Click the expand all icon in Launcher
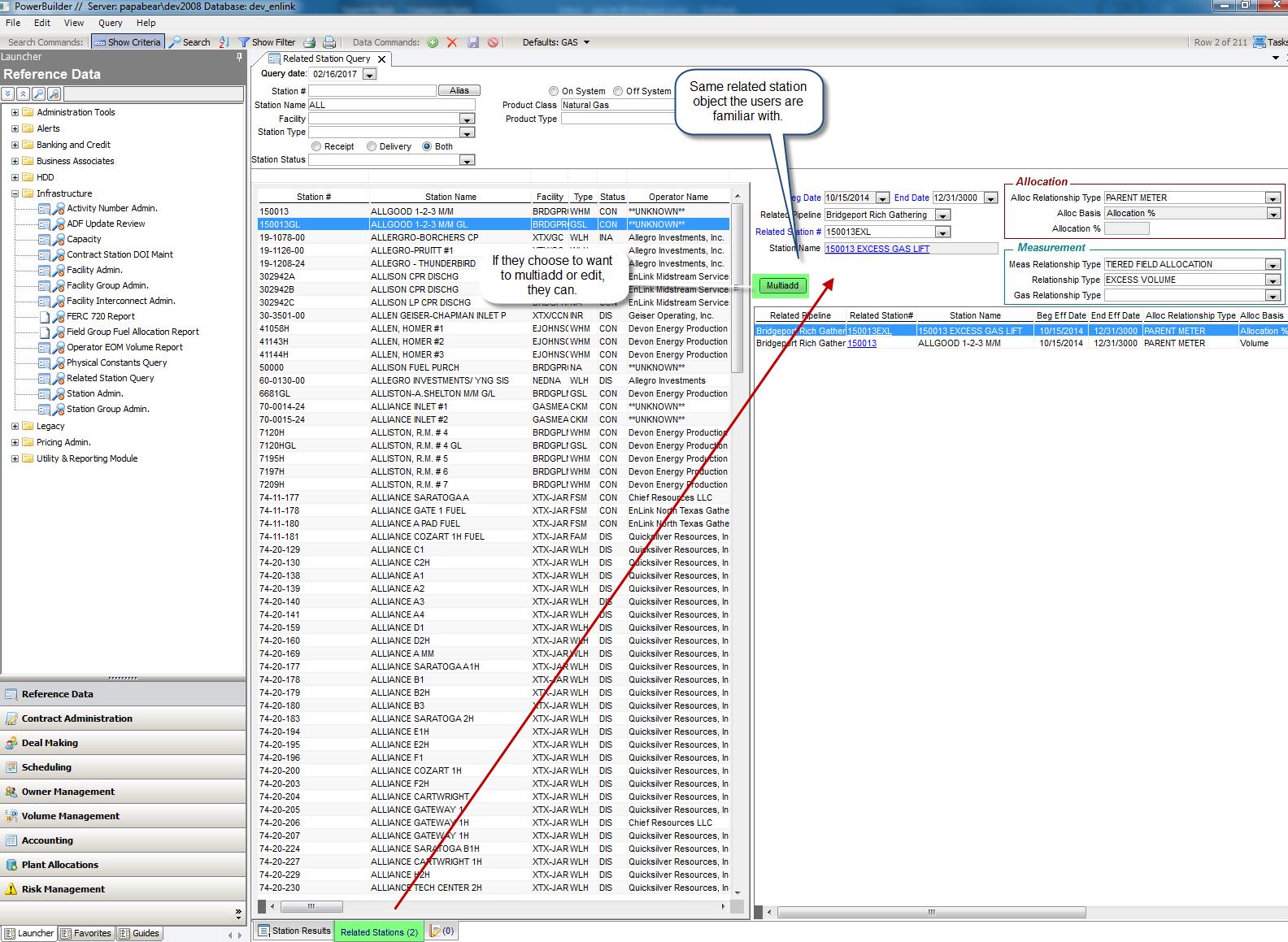The image size is (1288, 942). pos(8,94)
